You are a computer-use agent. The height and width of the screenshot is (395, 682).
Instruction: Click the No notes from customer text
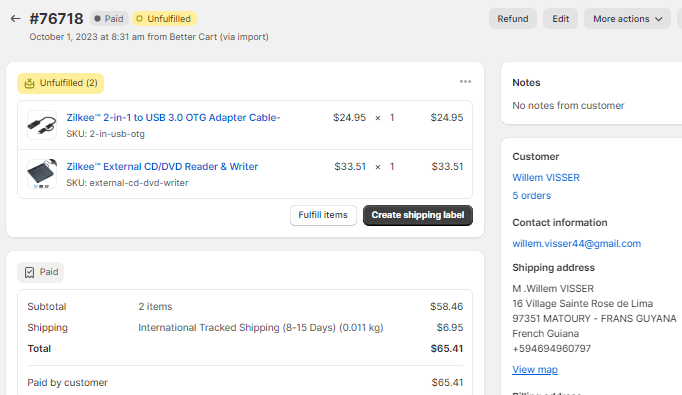click(x=568, y=106)
